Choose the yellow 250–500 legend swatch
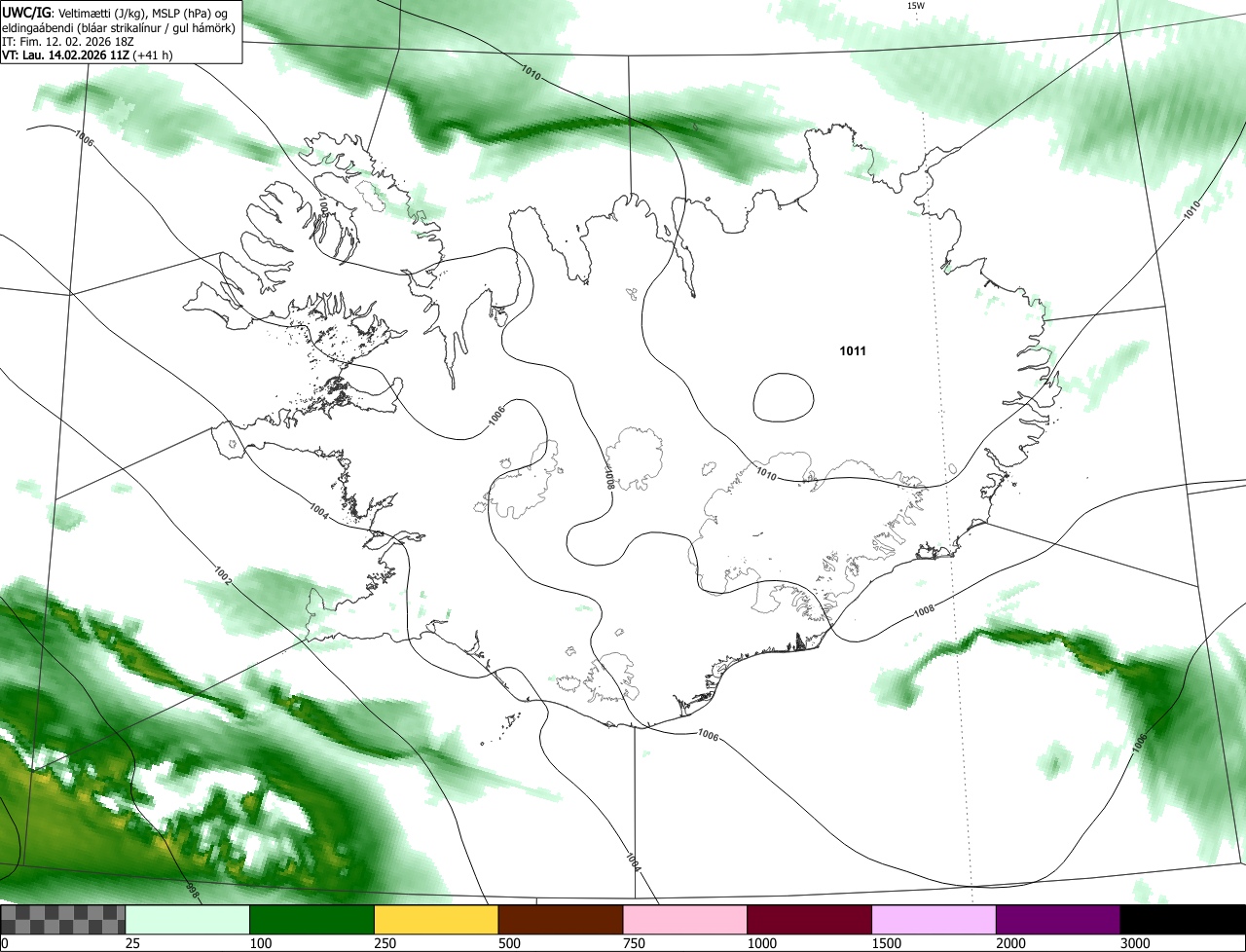1246x952 pixels. 436,920
